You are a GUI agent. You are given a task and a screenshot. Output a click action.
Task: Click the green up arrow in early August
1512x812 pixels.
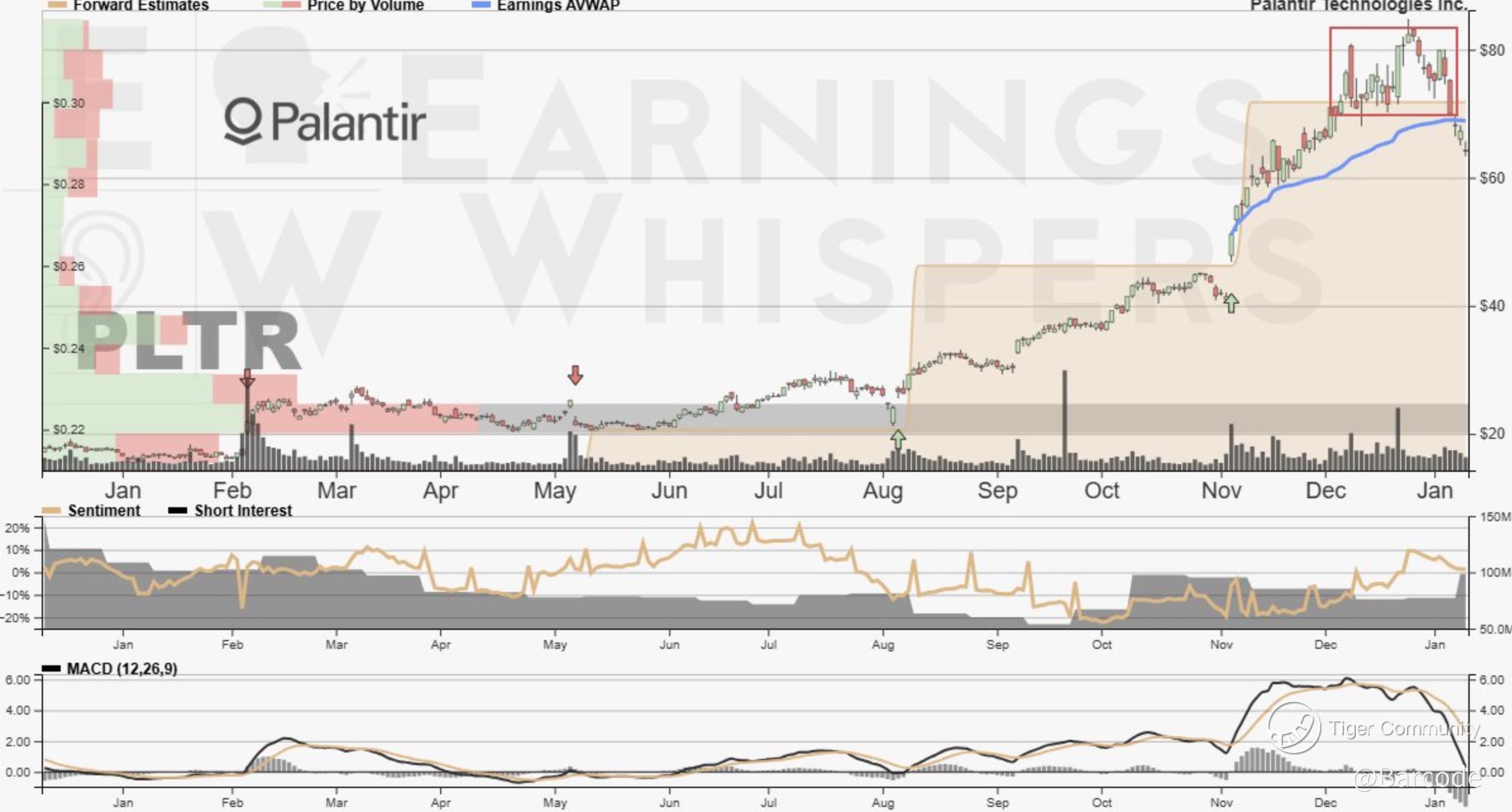pos(897,438)
